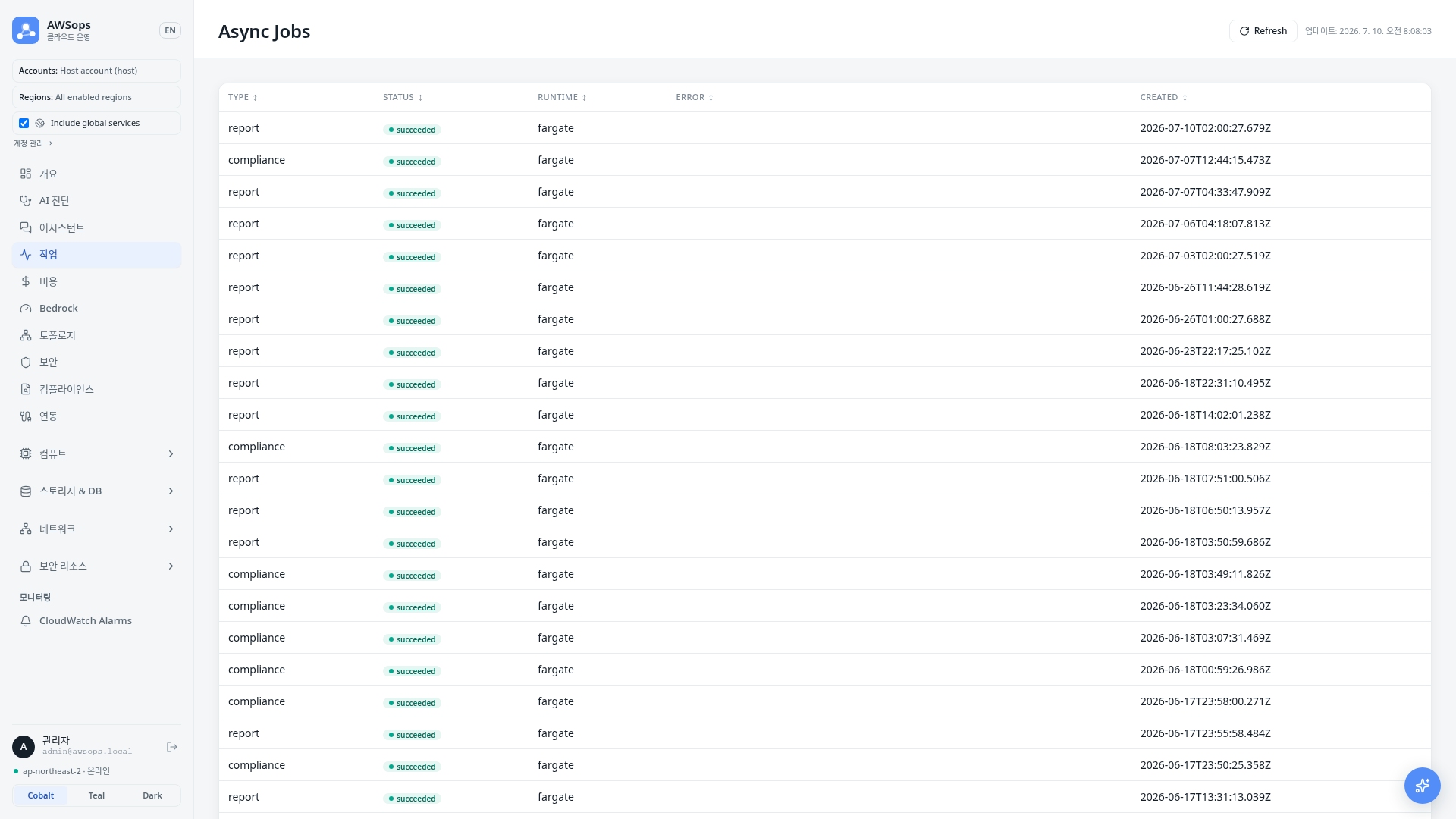Open the 컴플라이언스 page link
The image size is (1456, 819).
click(96, 389)
